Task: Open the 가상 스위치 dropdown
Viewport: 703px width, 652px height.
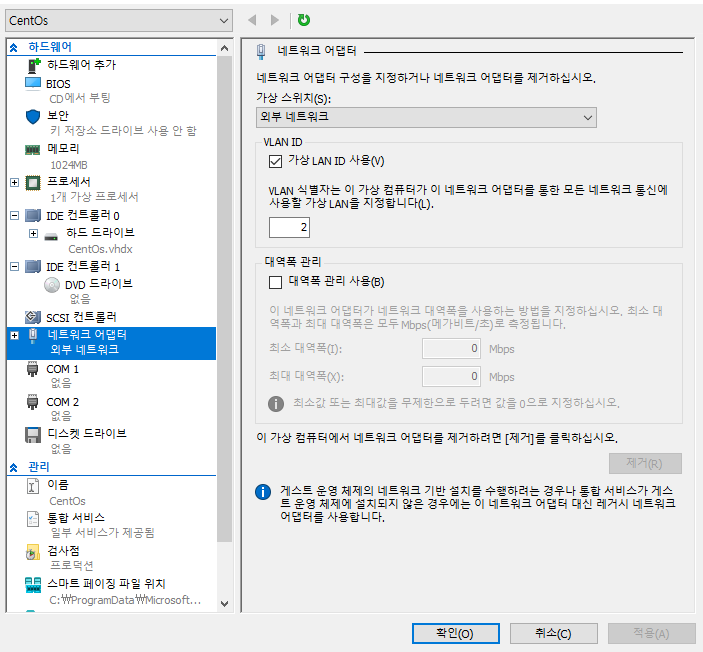Action: [426, 117]
